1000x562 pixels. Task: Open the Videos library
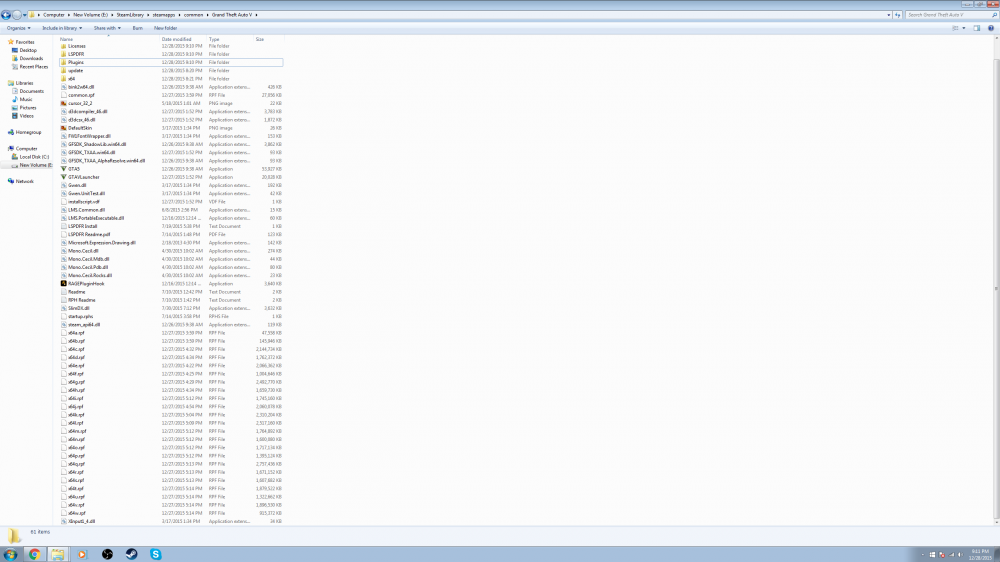tap(26, 116)
